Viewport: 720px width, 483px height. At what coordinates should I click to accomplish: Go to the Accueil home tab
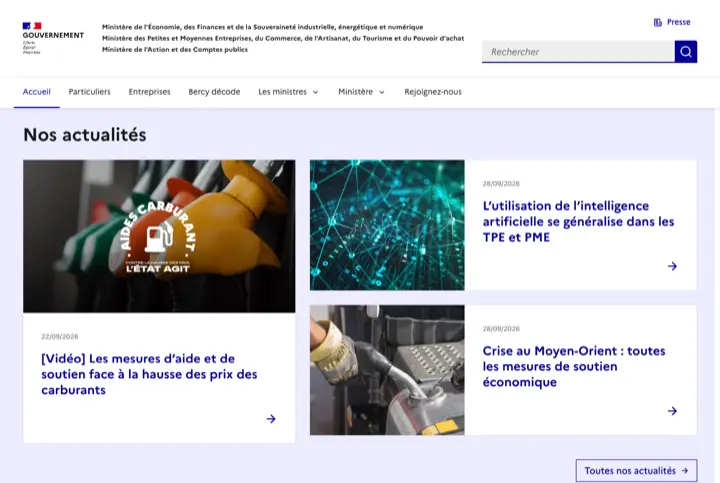[x=37, y=92]
